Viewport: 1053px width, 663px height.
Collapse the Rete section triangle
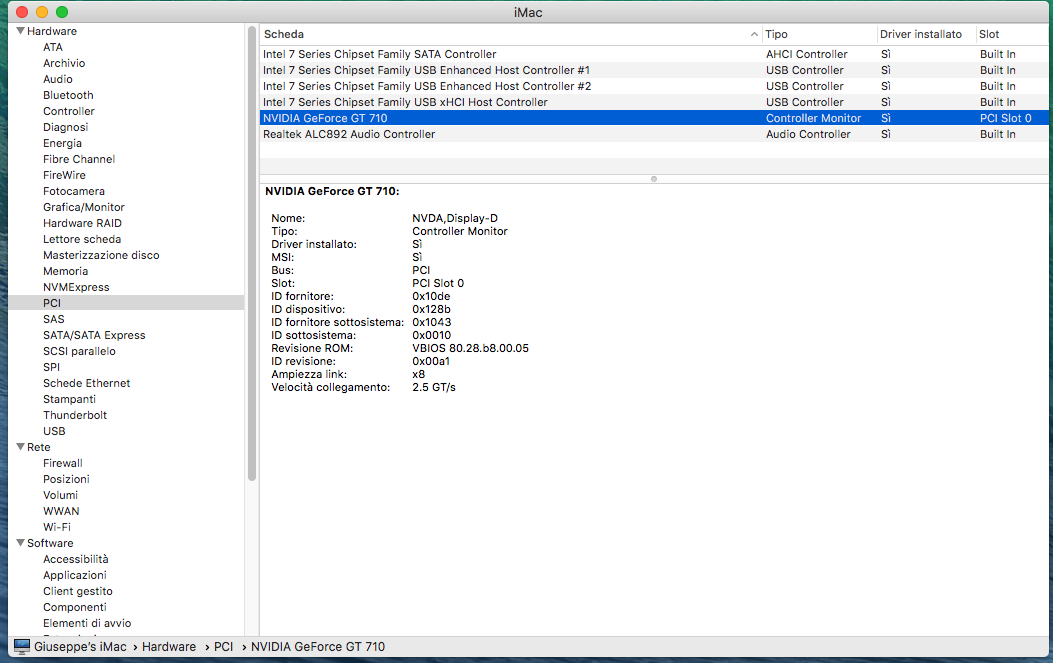[x=21, y=447]
